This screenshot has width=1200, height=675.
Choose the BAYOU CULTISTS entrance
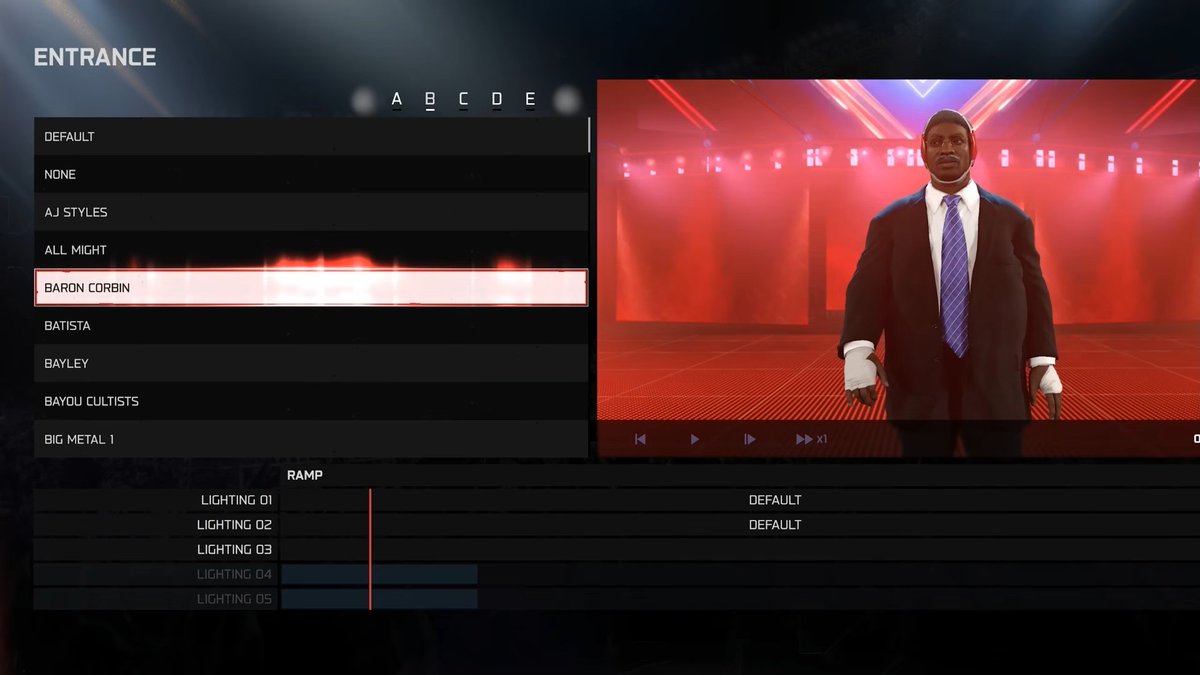(311, 401)
